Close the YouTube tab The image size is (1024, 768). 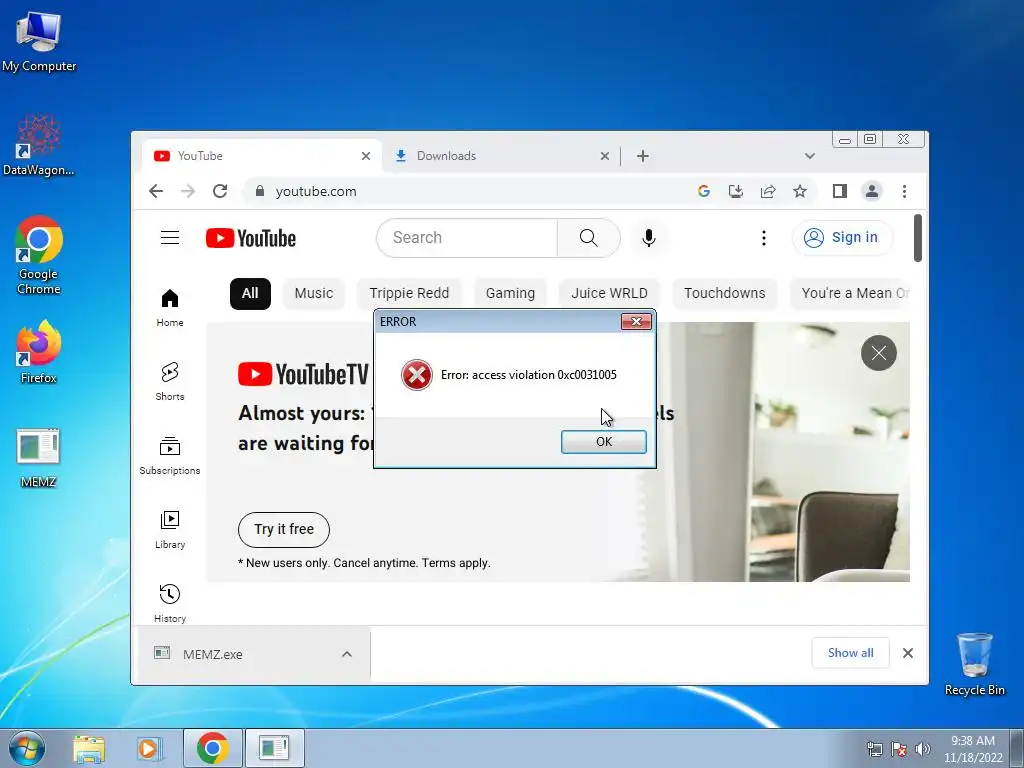pyautogui.click(x=366, y=156)
